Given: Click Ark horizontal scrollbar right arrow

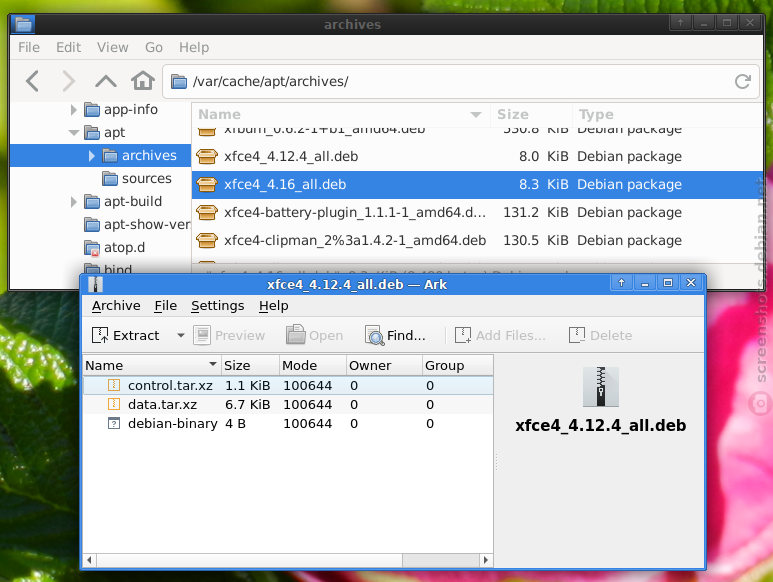Looking at the screenshot, I should [486, 560].
